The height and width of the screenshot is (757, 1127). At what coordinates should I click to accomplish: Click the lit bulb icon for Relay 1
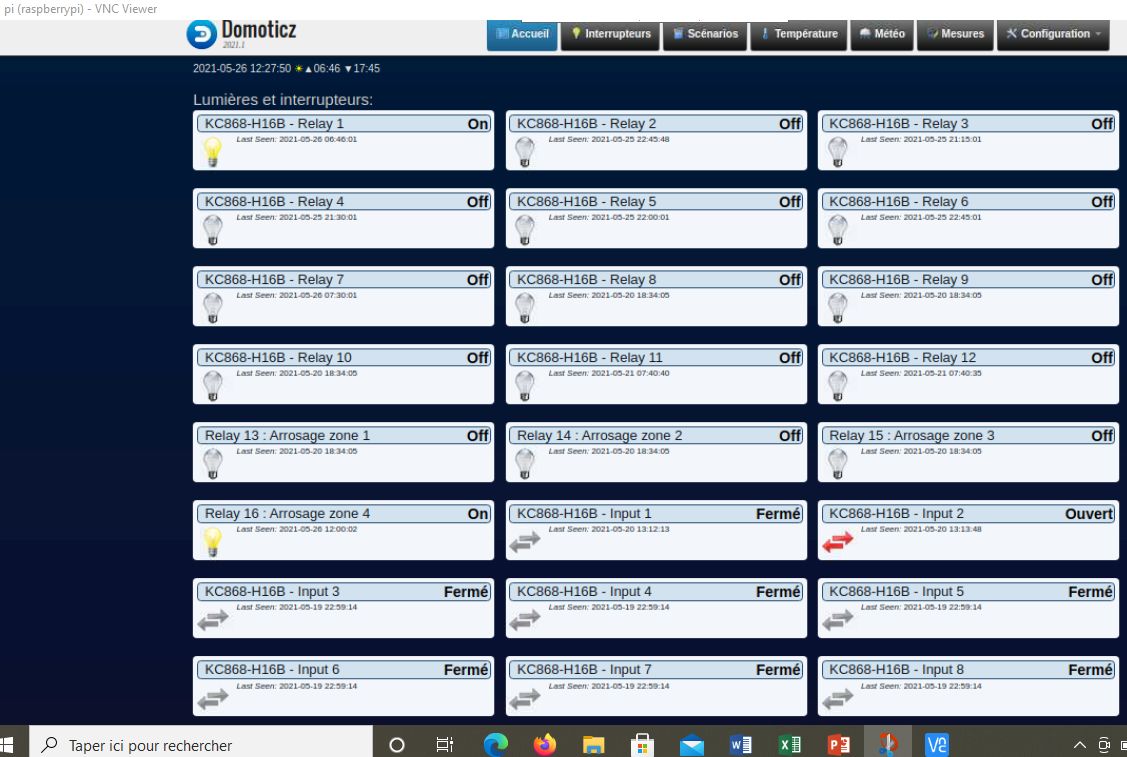212,151
